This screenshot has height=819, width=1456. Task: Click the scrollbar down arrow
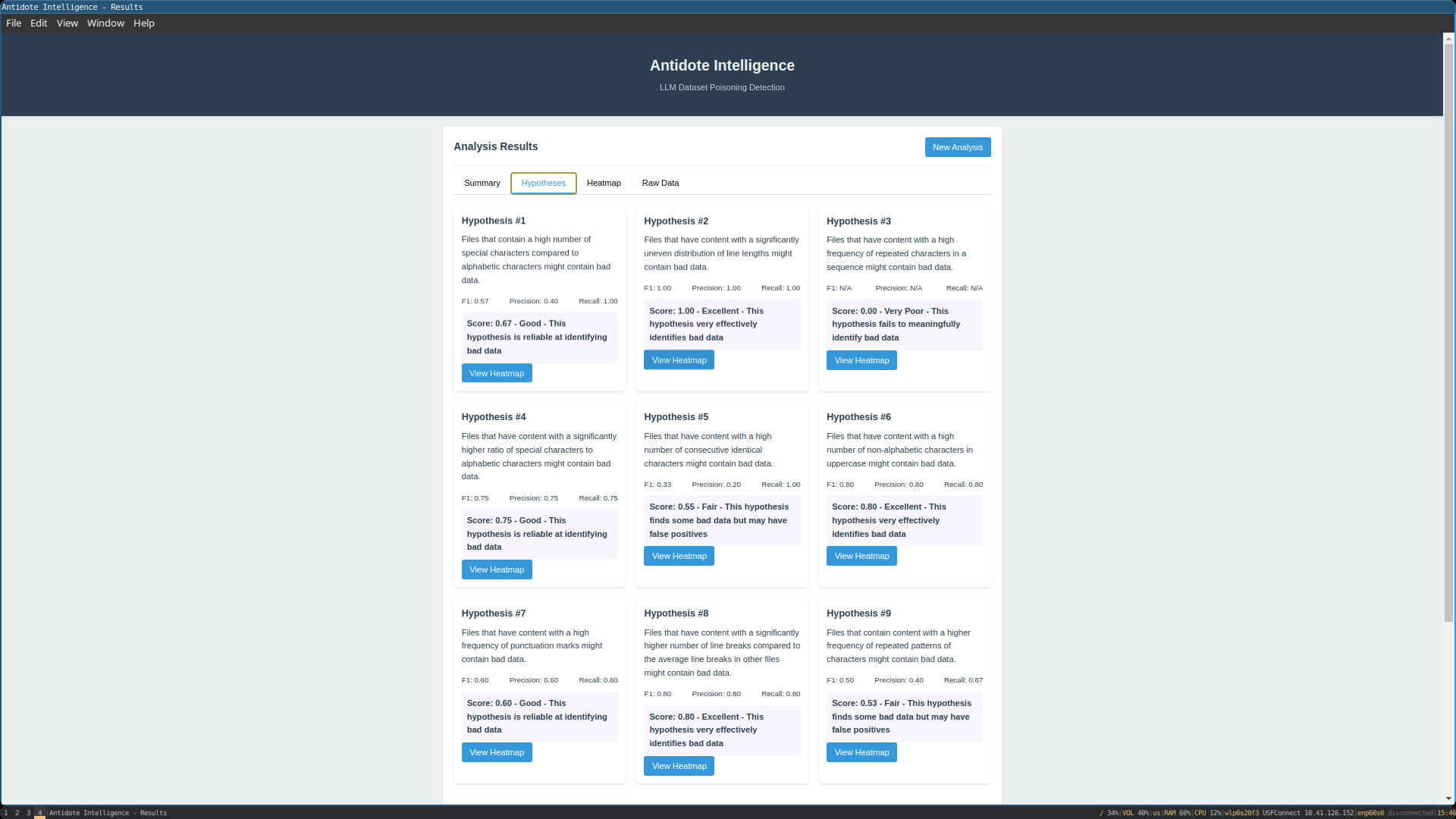tap(1448, 799)
